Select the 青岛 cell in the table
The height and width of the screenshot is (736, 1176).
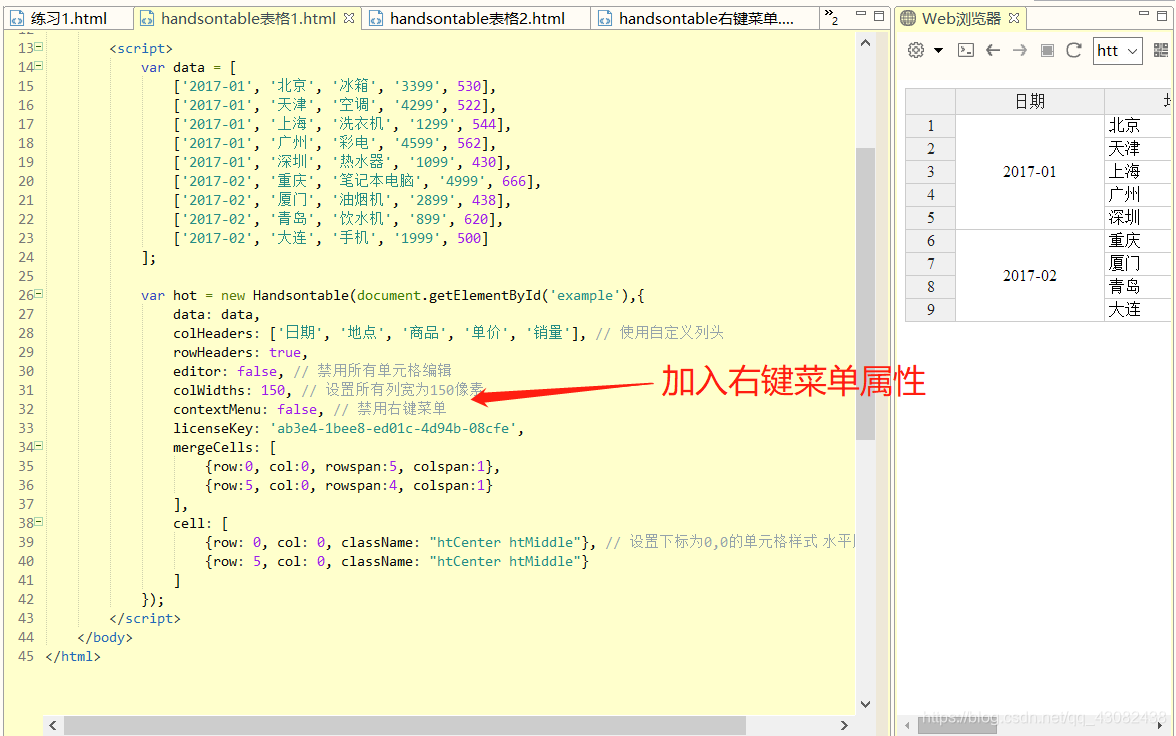(1138, 287)
